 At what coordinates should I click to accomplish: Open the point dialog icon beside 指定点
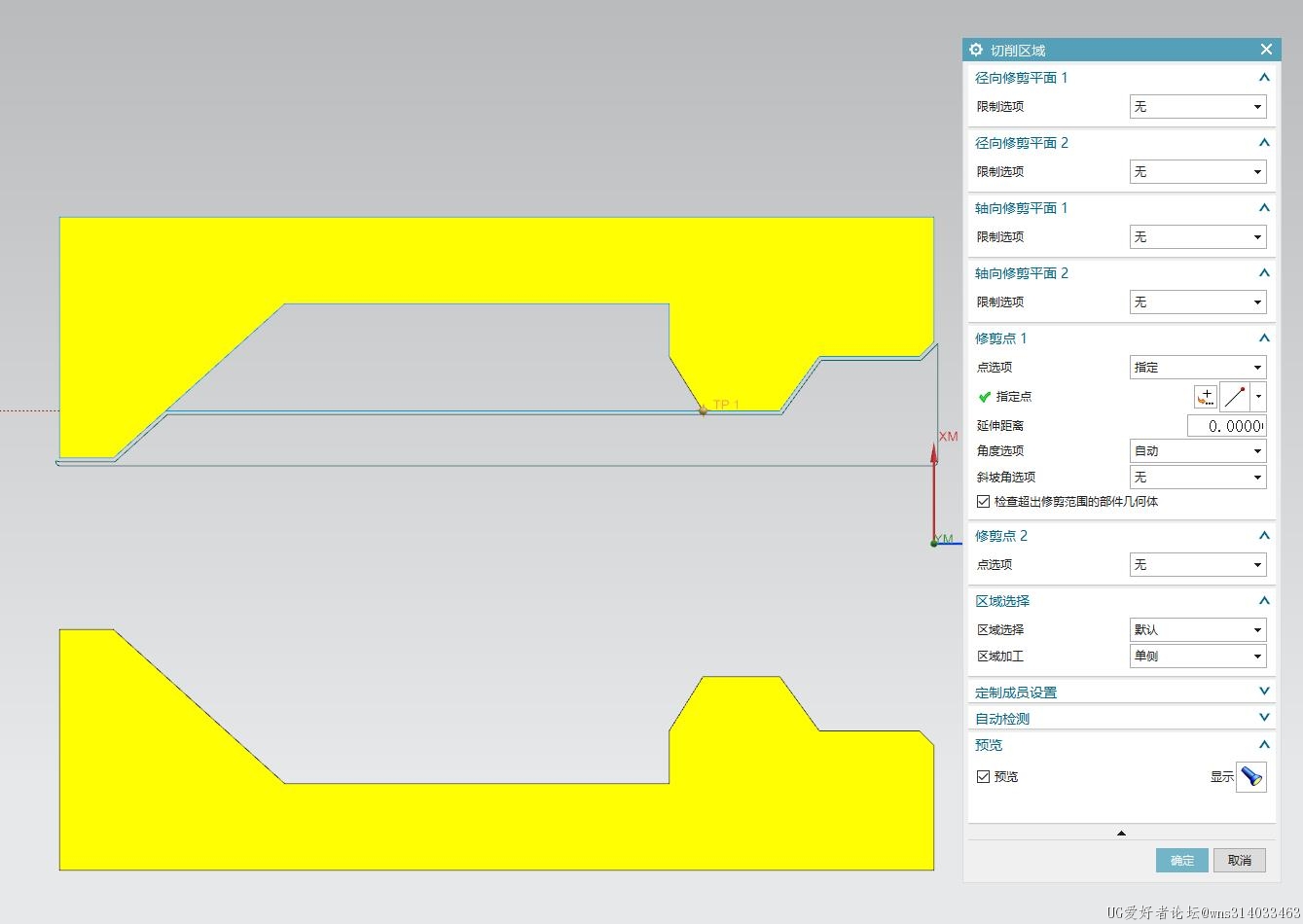pyautogui.click(x=1206, y=397)
